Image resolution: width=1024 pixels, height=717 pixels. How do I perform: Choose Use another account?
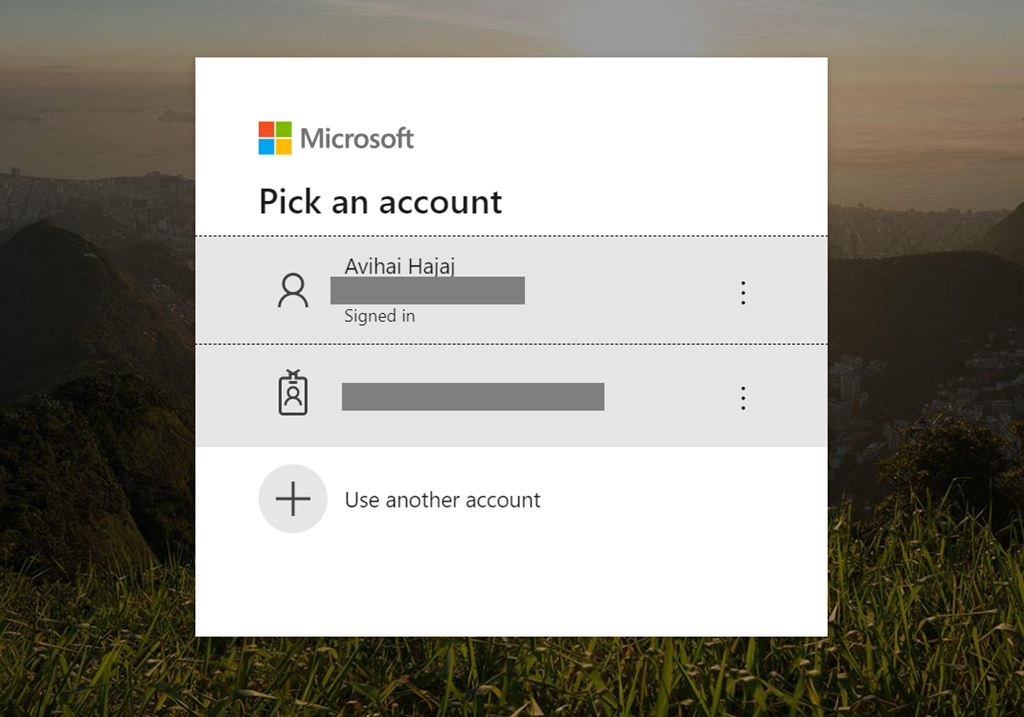pos(442,500)
